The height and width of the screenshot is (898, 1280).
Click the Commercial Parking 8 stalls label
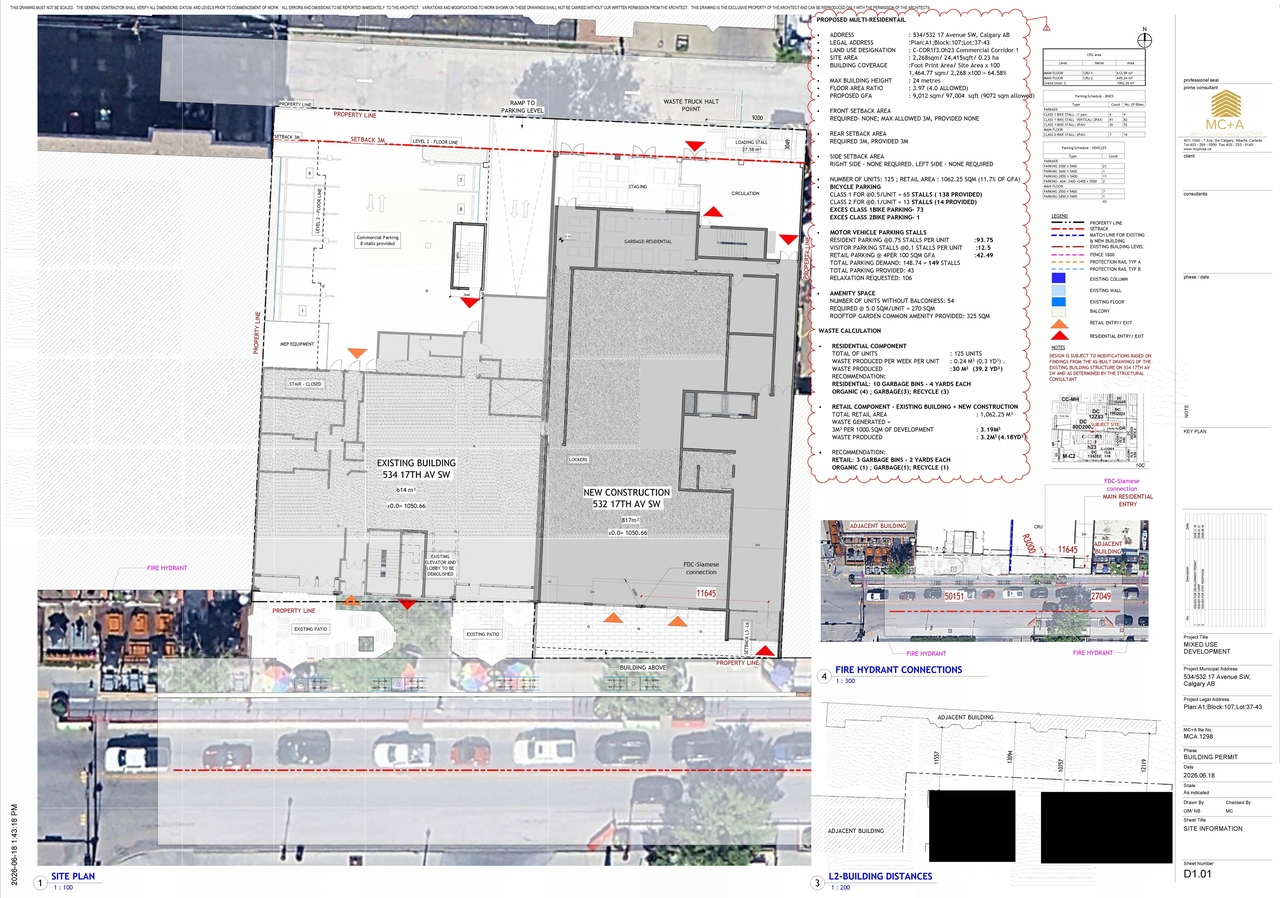pyautogui.click(x=376, y=240)
